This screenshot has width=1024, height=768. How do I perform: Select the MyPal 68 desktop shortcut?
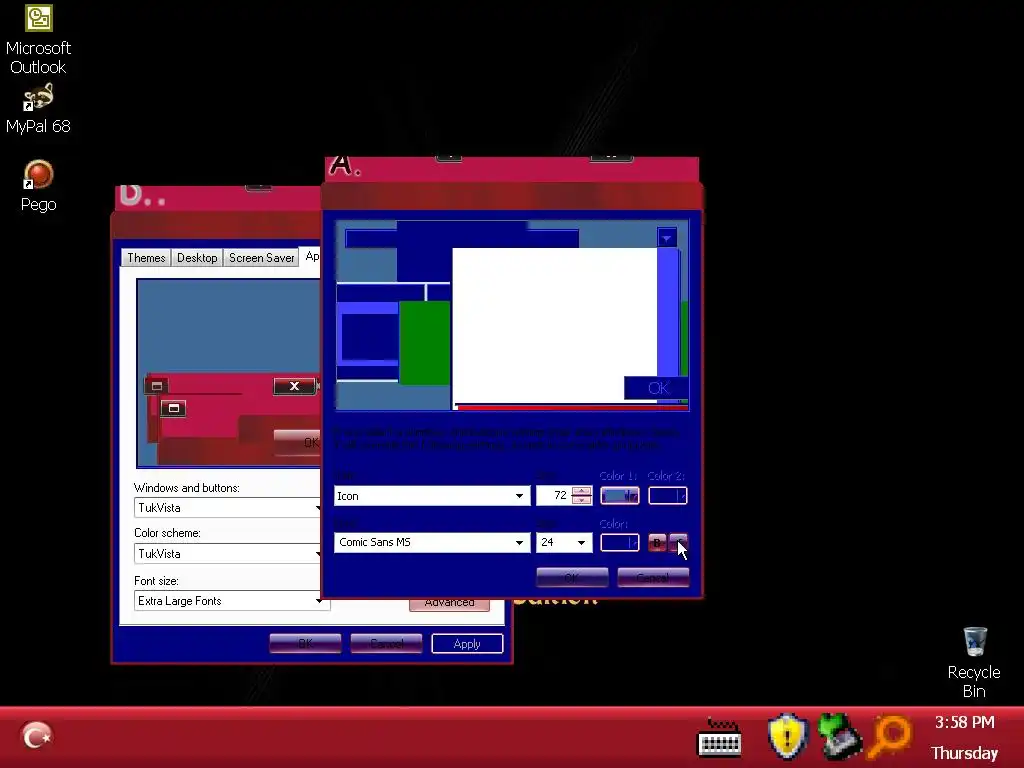point(38,109)
